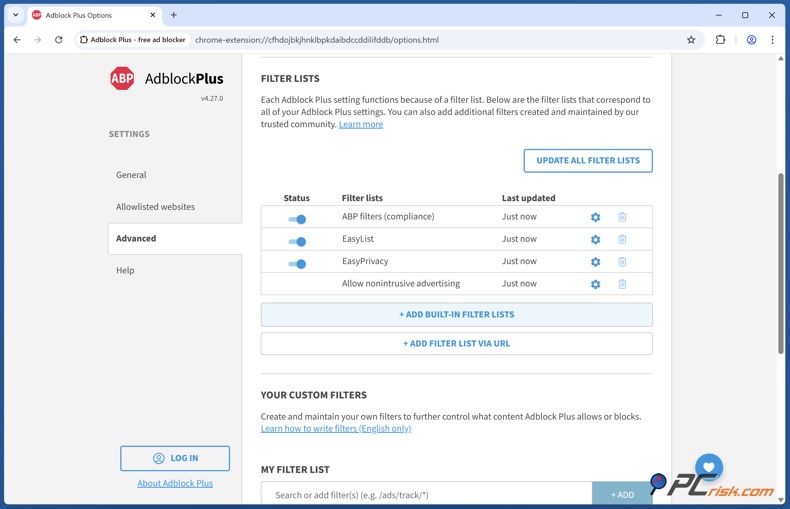The height and width of the screenshot is (509, 790).
Task: Close the Adblock Plus Options tab
Action: (x=153, y=15)
